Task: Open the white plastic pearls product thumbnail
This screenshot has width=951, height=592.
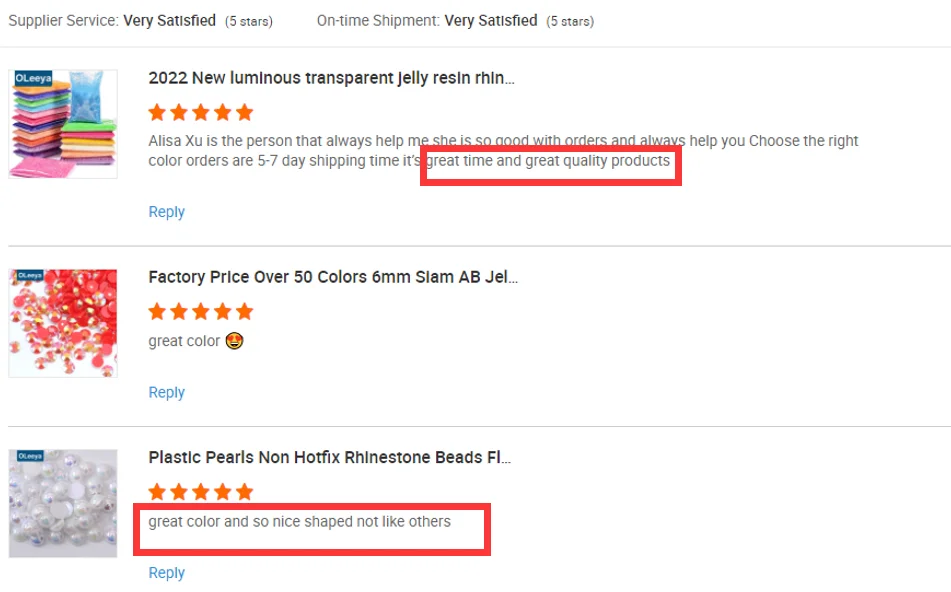Action: [x=63, y=503]
